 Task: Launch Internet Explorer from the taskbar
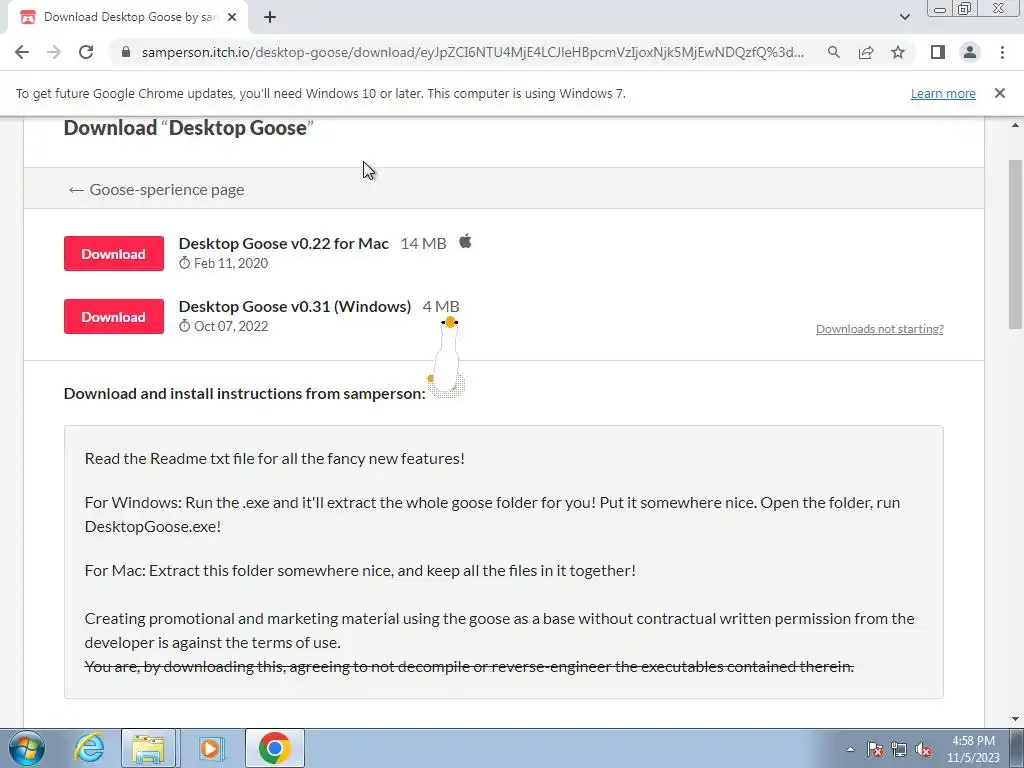88,748
